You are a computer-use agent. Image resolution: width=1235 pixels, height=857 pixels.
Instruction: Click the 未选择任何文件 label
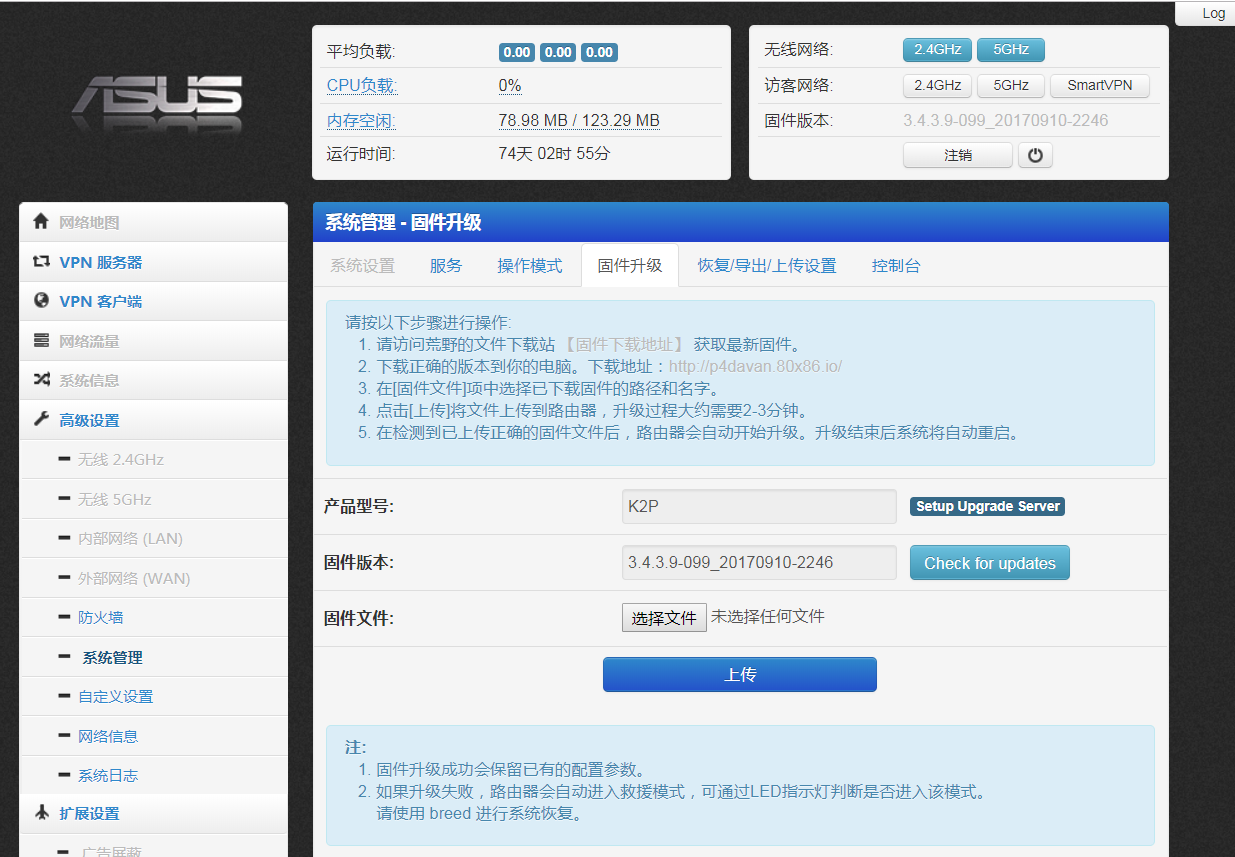pos(768,617)
